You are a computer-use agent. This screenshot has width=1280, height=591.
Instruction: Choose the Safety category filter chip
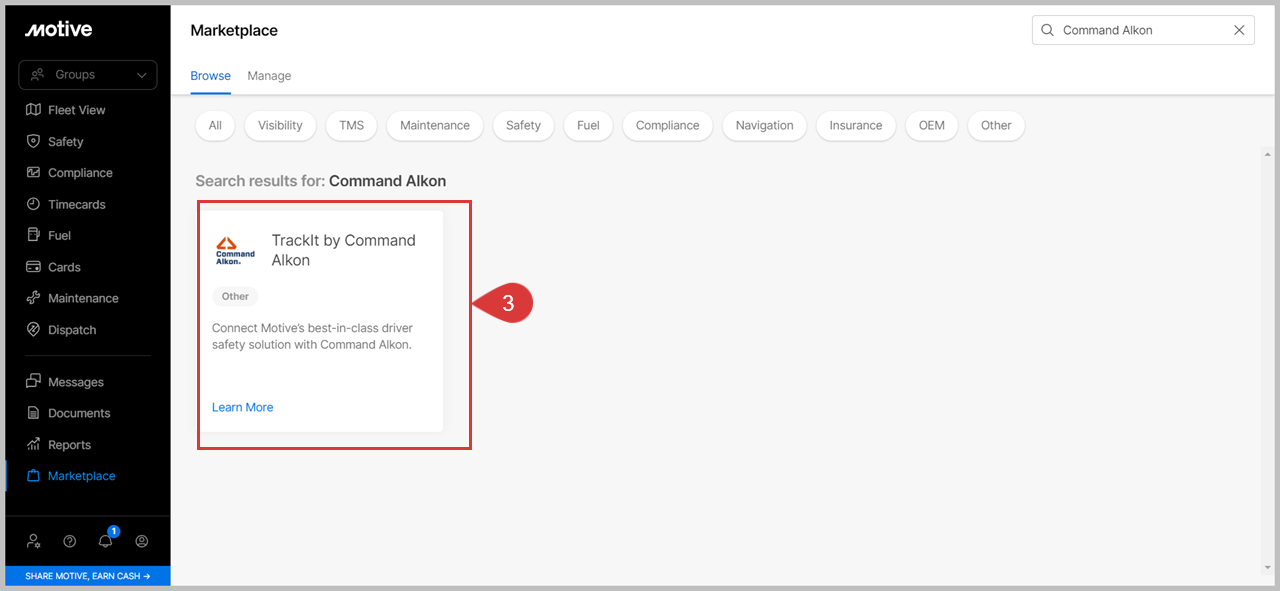[523, 125]
